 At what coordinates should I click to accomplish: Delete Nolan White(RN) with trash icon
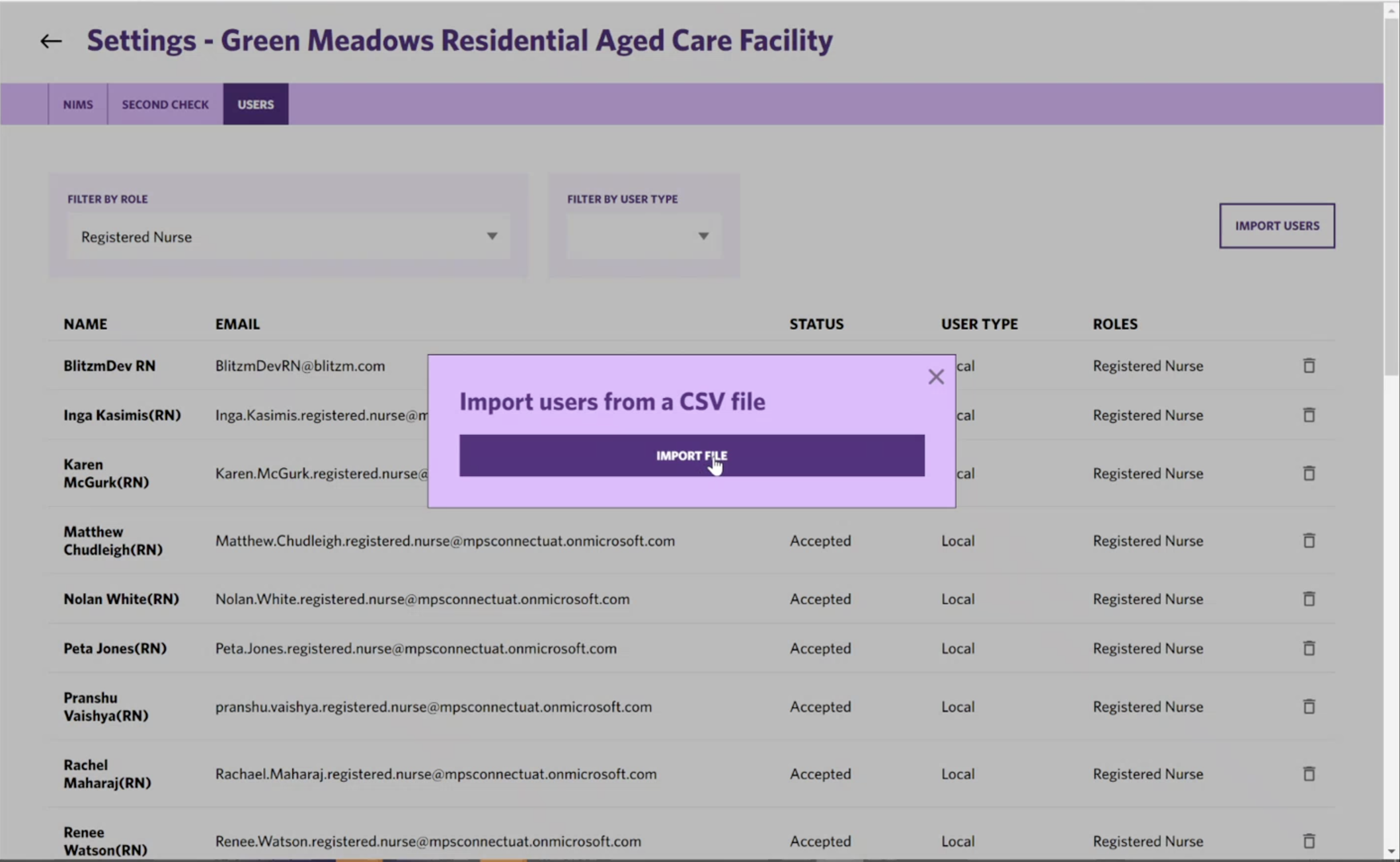pos(1308,599)
